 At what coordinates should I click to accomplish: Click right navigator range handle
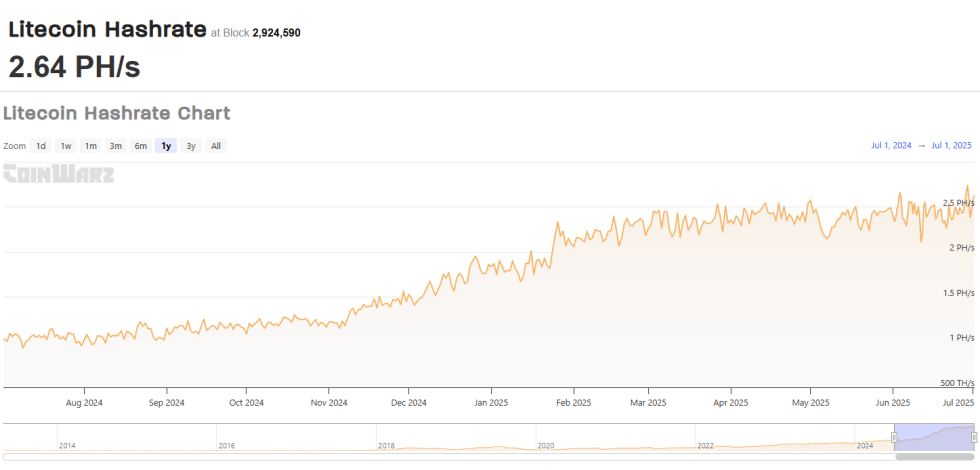[974, 437]
